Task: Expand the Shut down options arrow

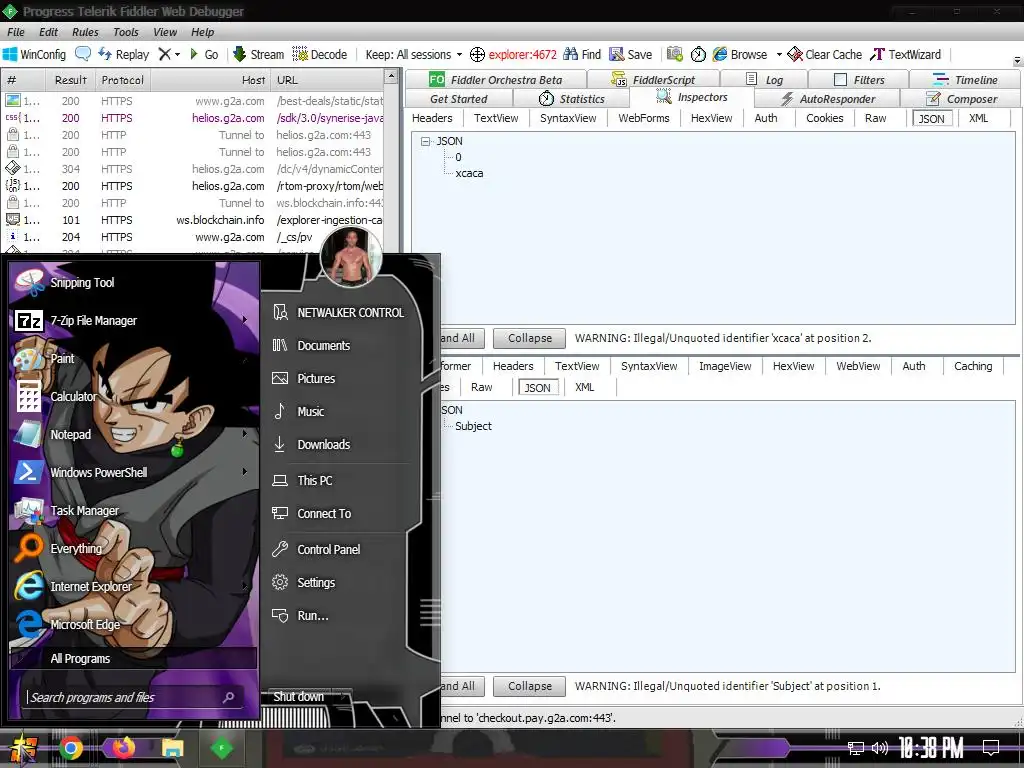Action: (x=342, y=697)
